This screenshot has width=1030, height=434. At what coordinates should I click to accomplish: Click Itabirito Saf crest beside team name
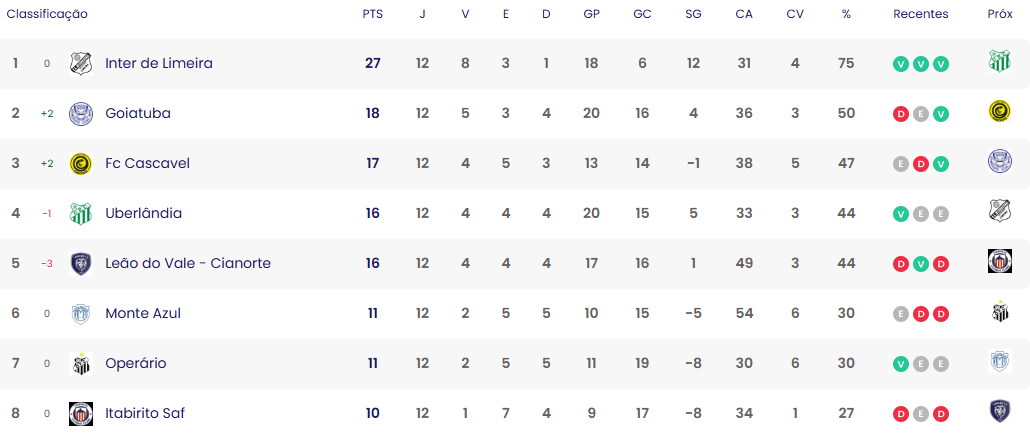81,414
